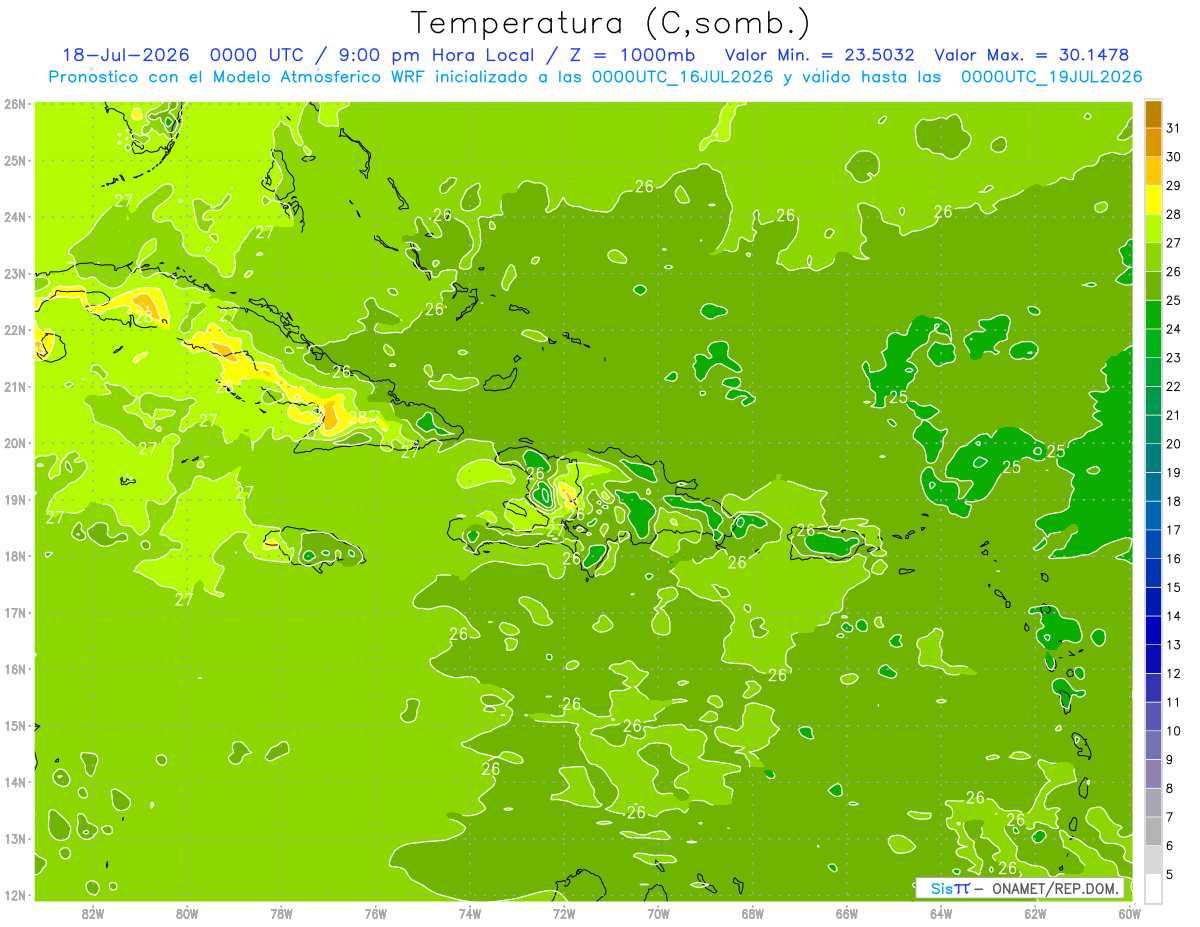The height and width of the screenshot is (927, 1200).
Task: Click the colorbar label 31
Action: click(x=1173, y=127)
